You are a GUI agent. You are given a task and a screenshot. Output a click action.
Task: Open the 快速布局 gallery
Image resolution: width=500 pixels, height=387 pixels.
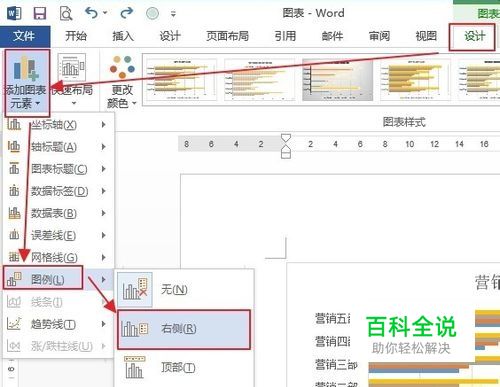tap(72, 80)
